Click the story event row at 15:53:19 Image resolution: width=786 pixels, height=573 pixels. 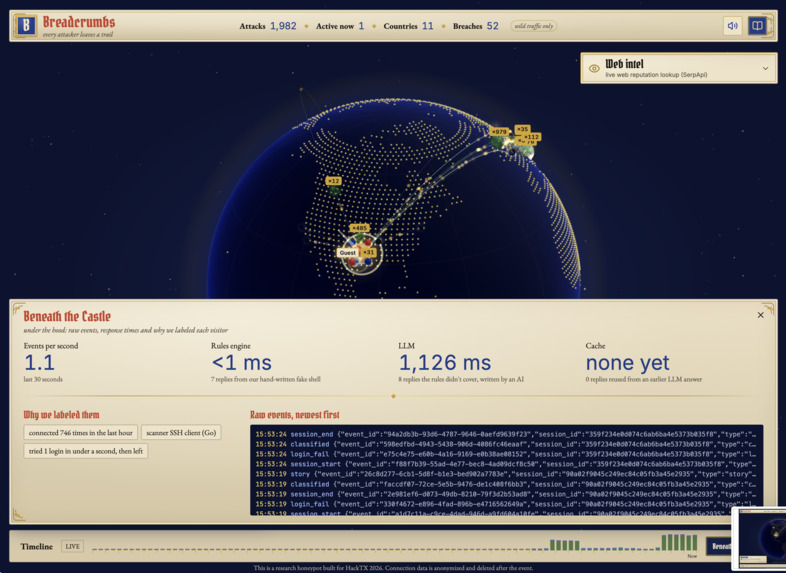(506, 474)
